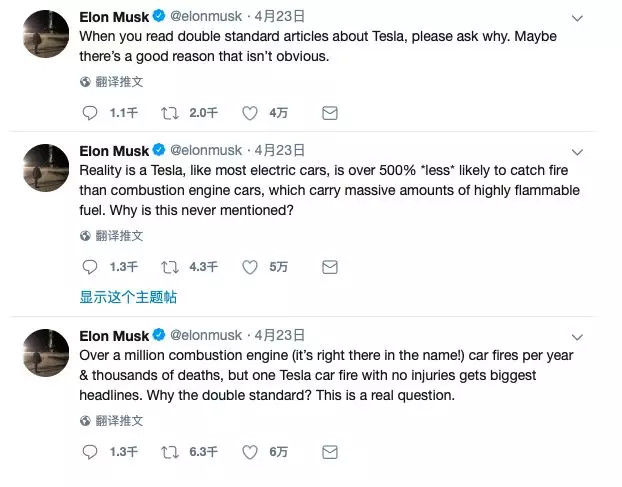This screenshot has height=487, width=622.
Task: Send third tweet via envelope icon
Action: point(330,452)
